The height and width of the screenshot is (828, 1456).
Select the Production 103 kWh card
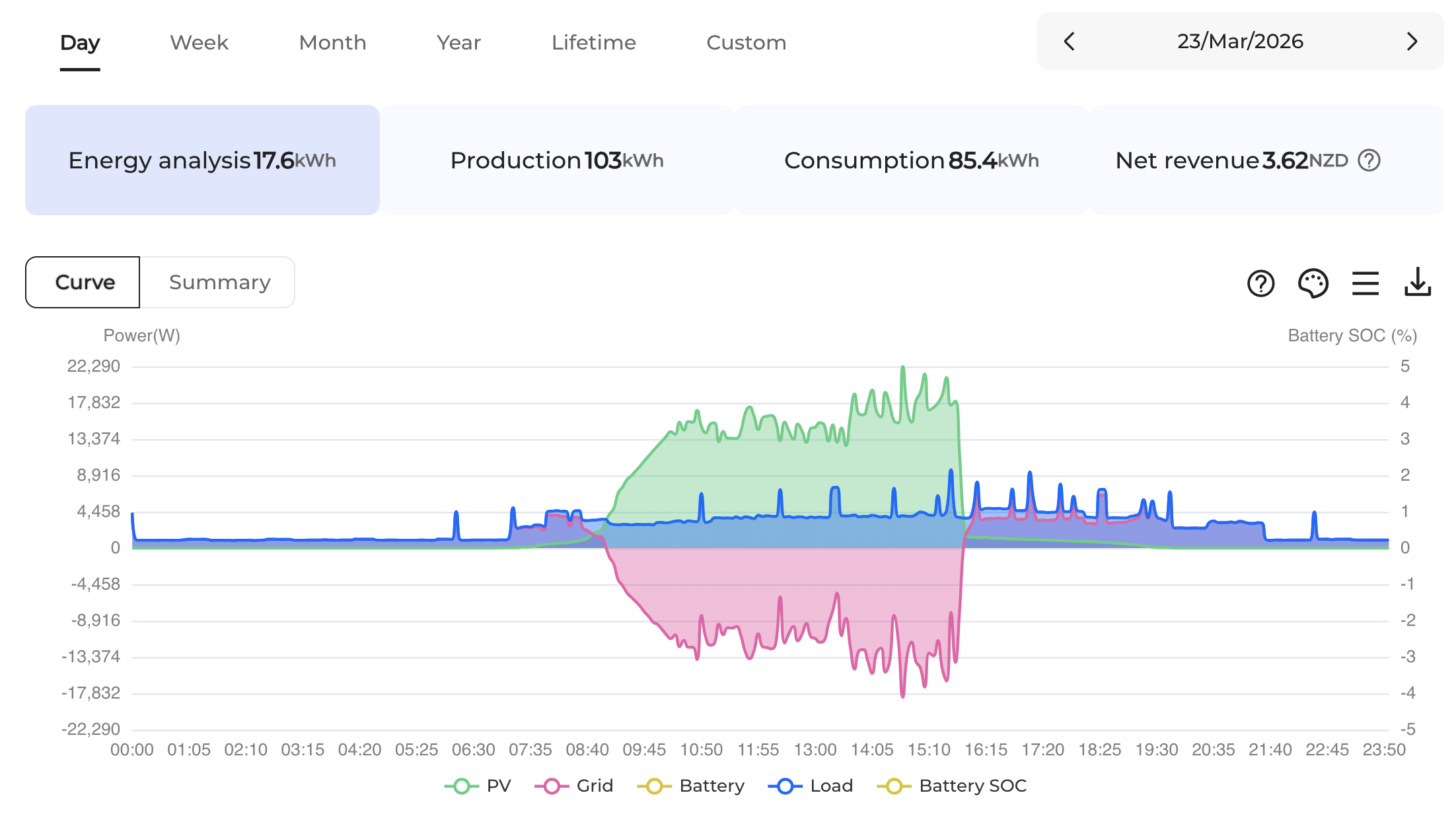[557, 160]
